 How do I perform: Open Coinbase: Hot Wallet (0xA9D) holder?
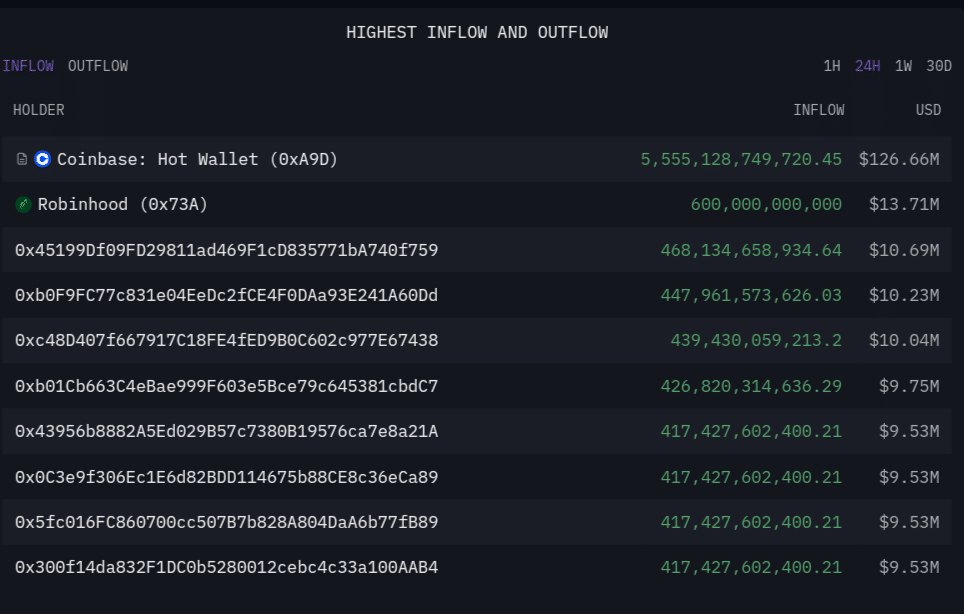[x=197, y=159]
